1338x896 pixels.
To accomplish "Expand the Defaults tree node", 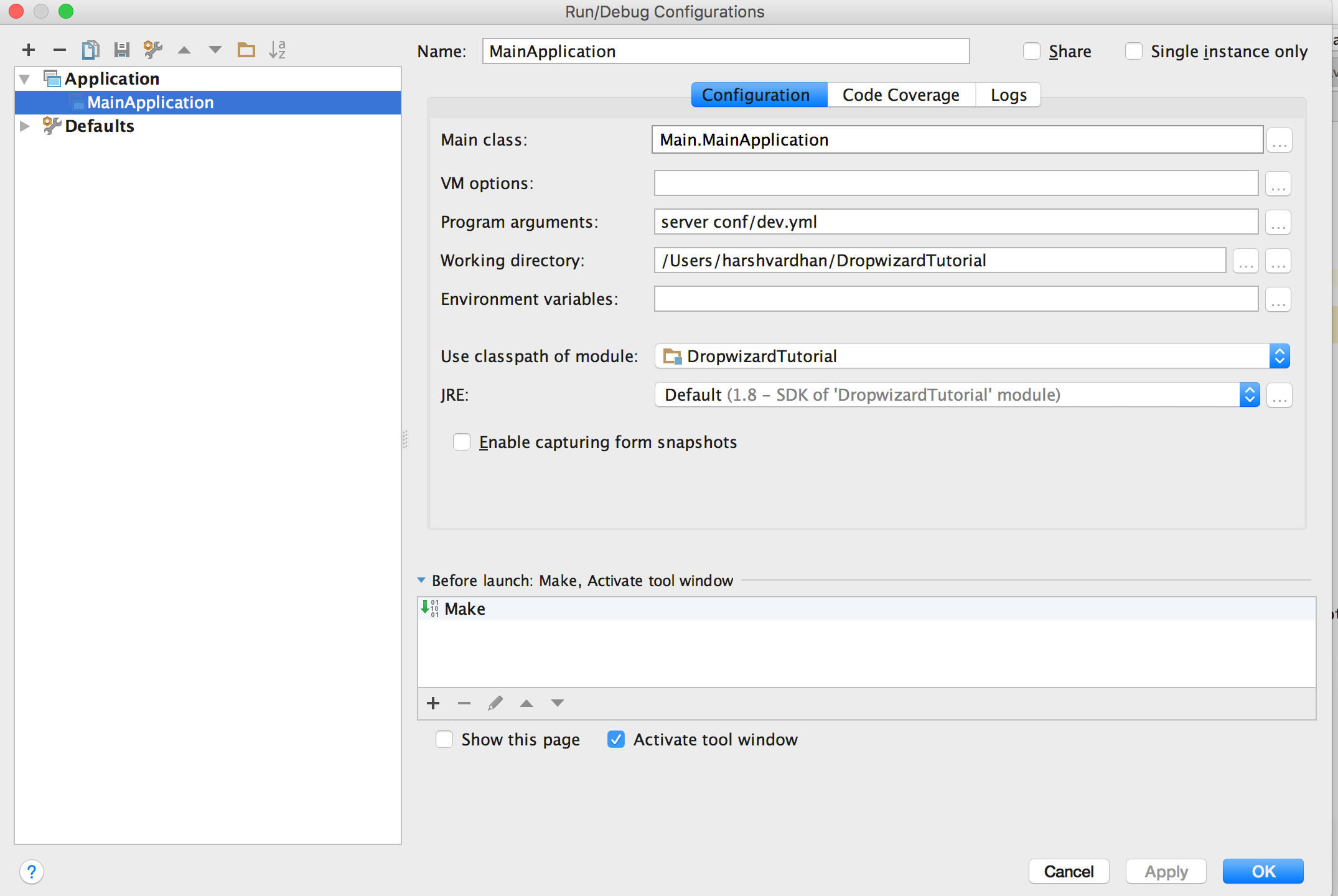I will point(25,126).
